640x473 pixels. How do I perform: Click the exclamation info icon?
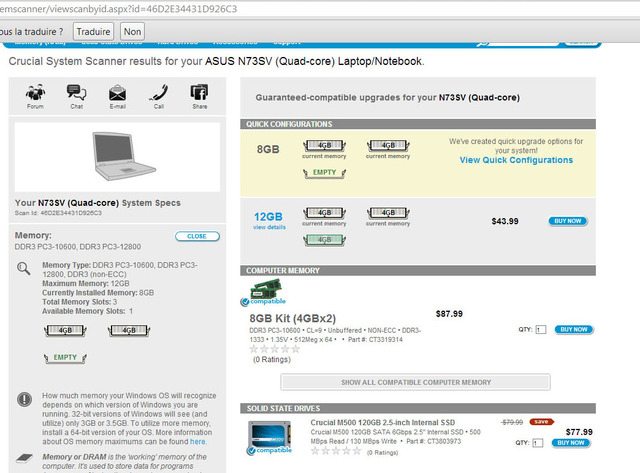tap(24, 399)
